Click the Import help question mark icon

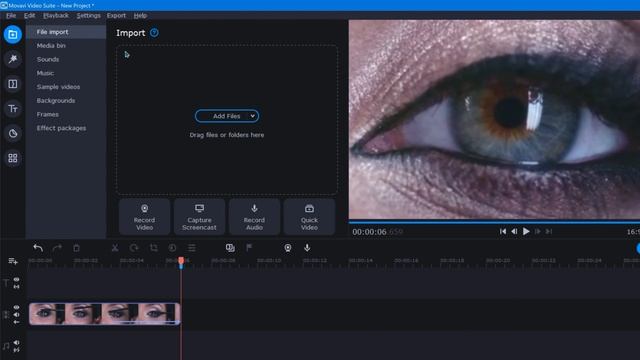pyautogui.click(x=154, y=33)
